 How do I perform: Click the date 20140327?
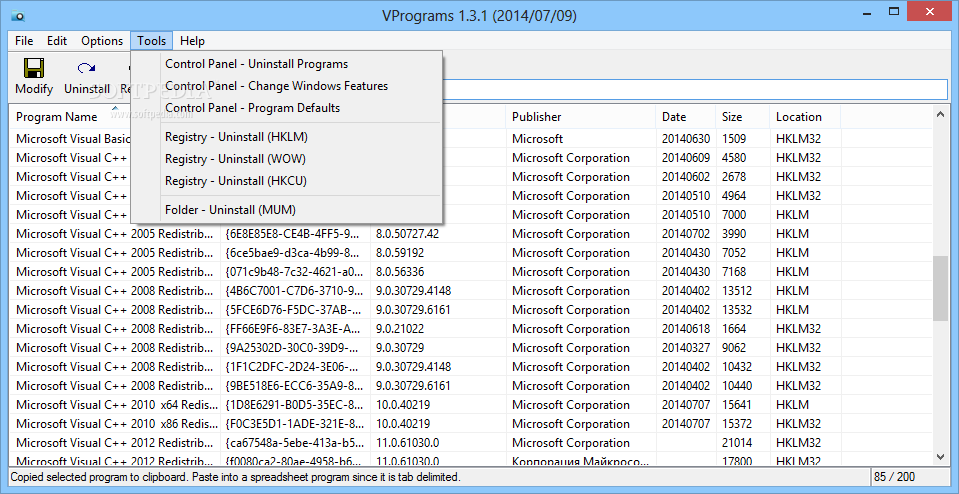point(686,347)
